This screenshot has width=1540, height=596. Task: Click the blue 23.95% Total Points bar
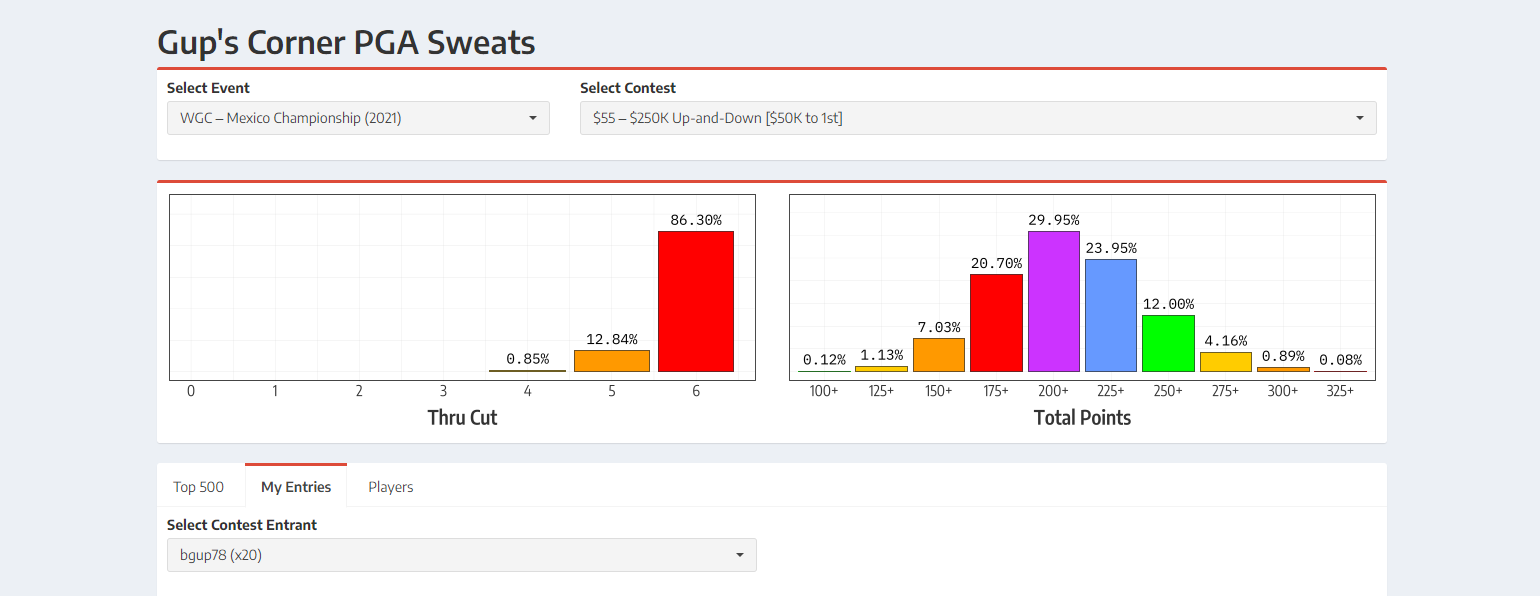point(1111,316)
